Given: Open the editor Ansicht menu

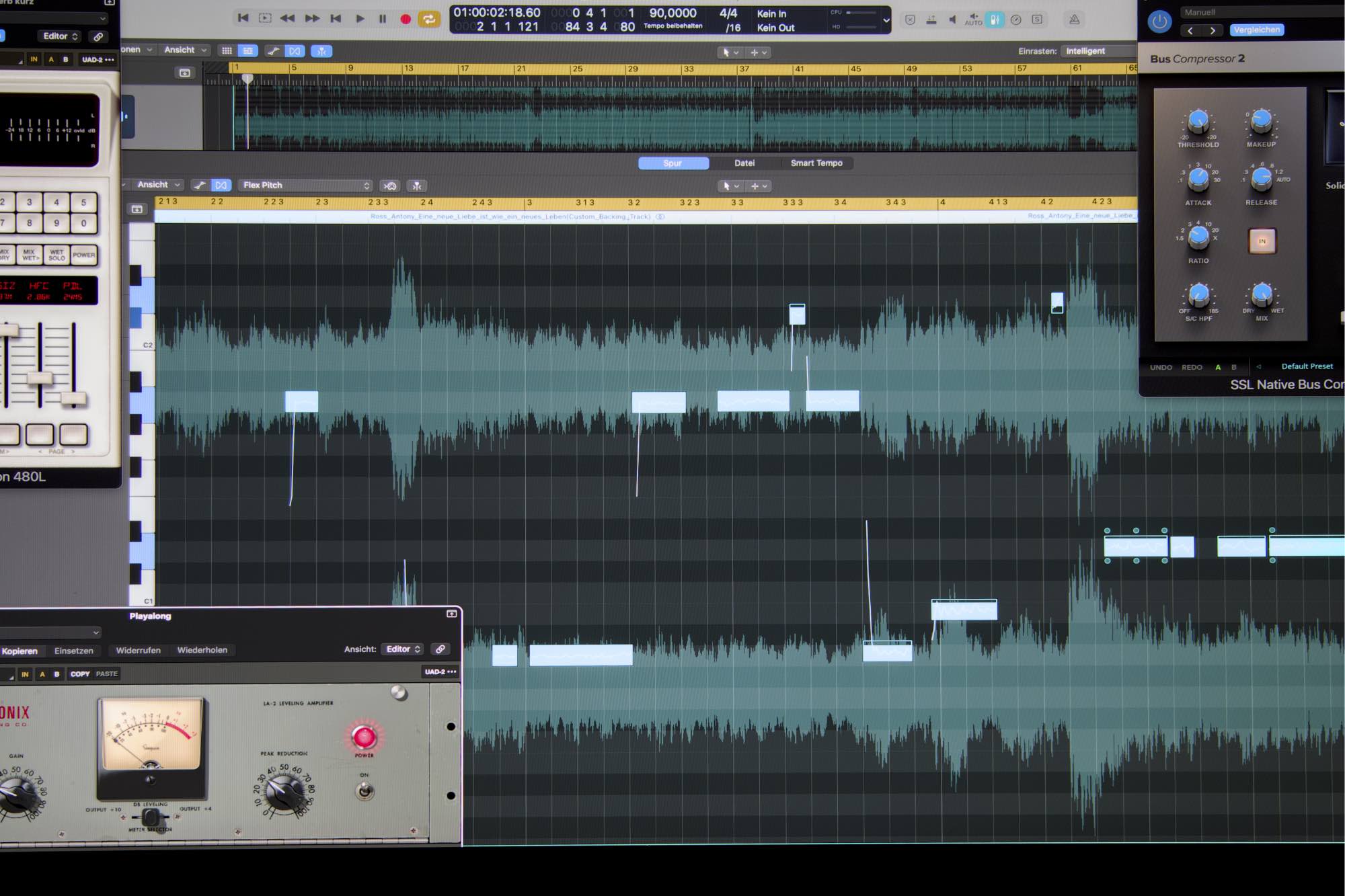Looking at the screenshot, I should point(159,184).
